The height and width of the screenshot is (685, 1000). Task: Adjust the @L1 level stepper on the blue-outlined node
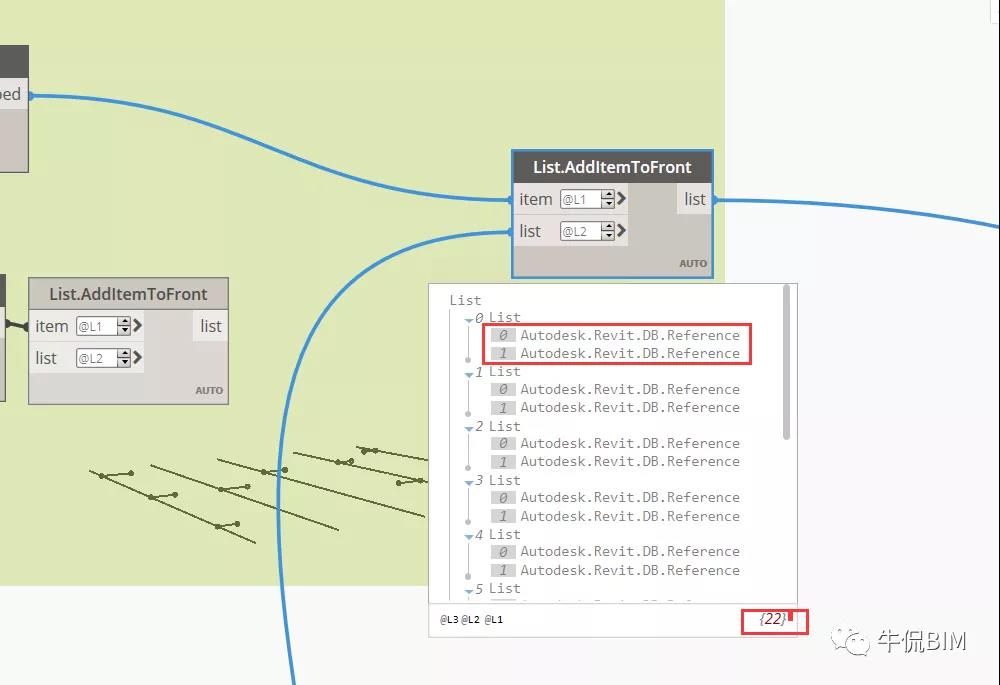click(x=608, y=199)
